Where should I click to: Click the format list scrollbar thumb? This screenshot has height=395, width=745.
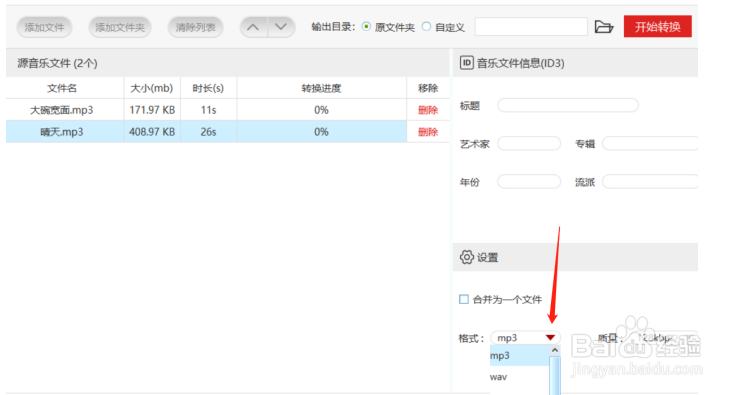click(x=554, y=376)
